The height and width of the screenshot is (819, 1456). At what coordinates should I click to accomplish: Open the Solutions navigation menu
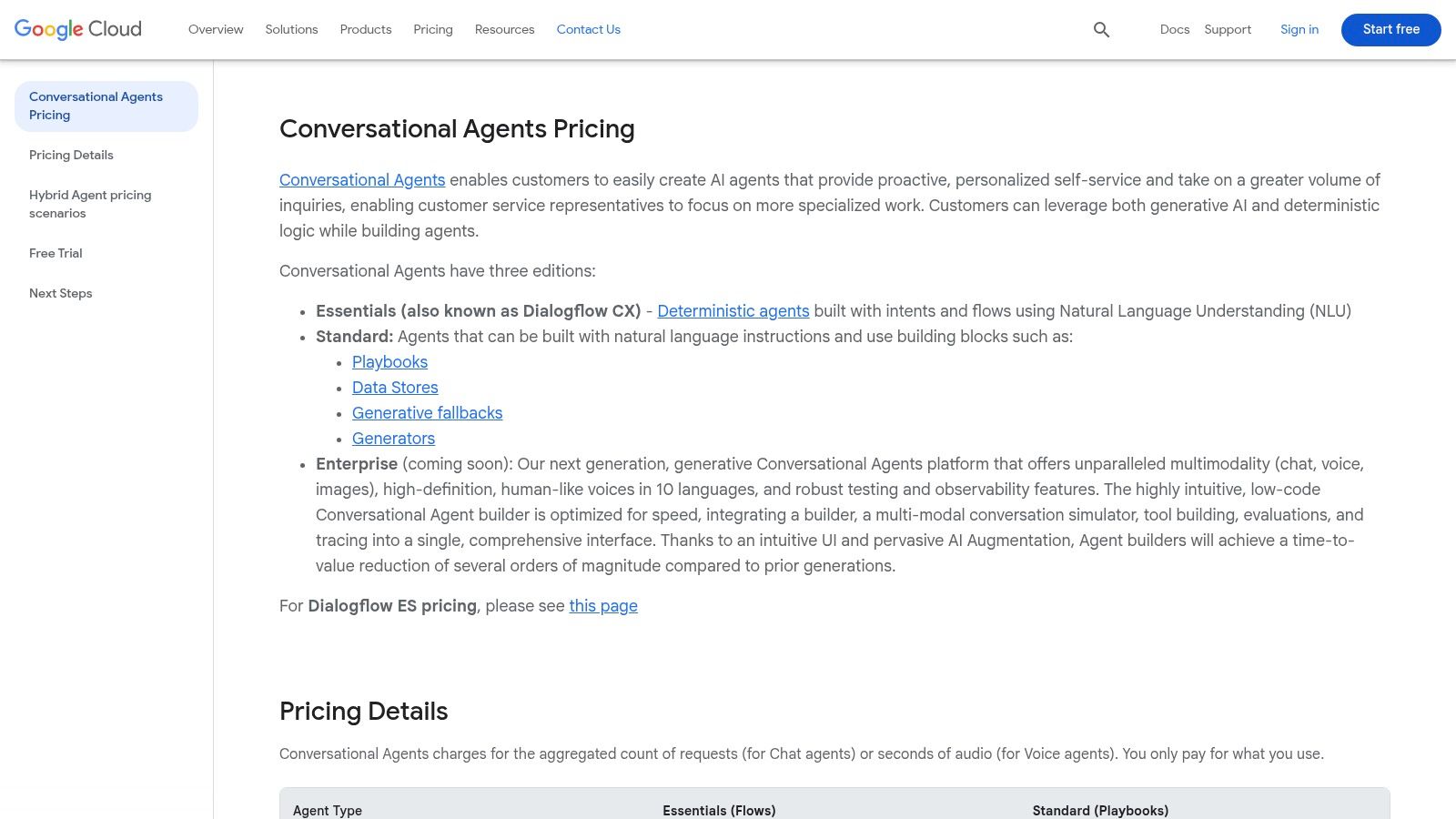tap(291, 29)
